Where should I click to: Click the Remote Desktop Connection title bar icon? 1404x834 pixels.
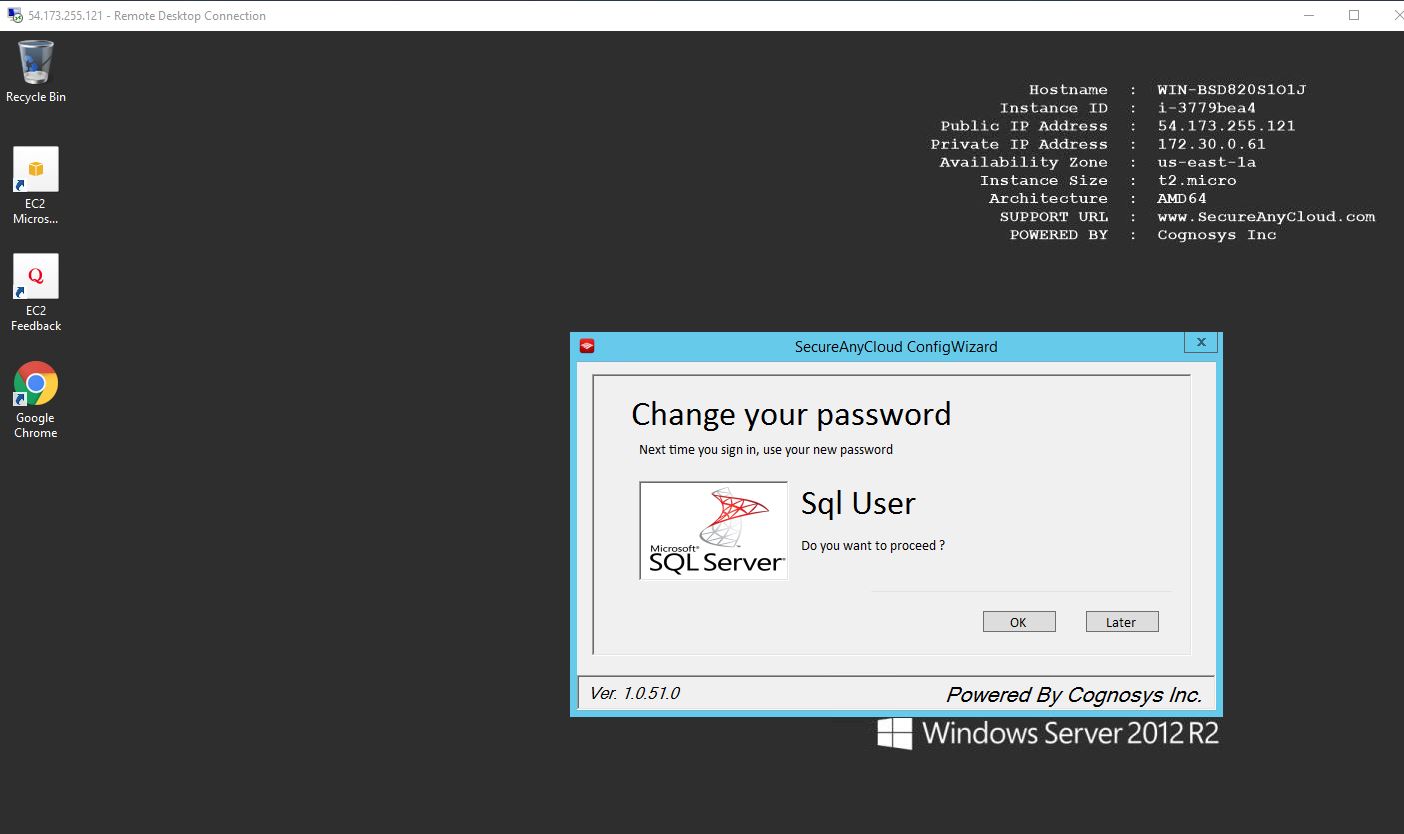point(15,15)
